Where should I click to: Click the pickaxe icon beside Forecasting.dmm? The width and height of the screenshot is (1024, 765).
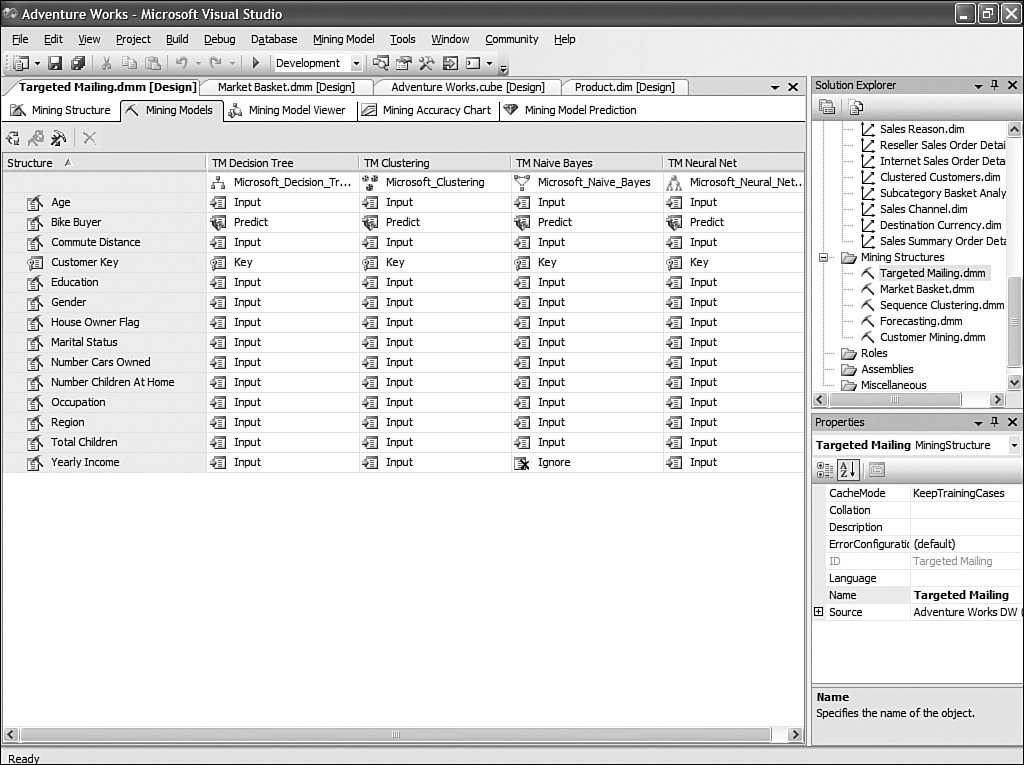pyautogui.click(x=867, y=321)
